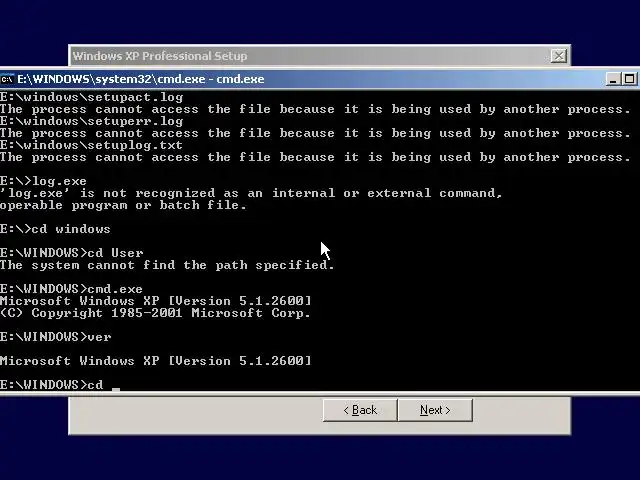Click the E:\>log.exe command line
Image resolution: width=640 pixels, height=480 pixels.
pyautogui.click(x=43, y=181)
